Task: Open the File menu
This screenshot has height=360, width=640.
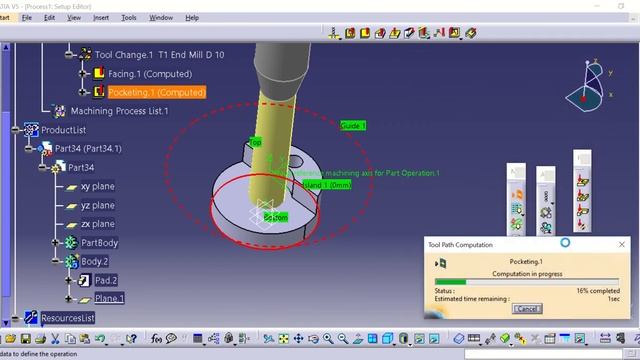Action: coord(27,18)
